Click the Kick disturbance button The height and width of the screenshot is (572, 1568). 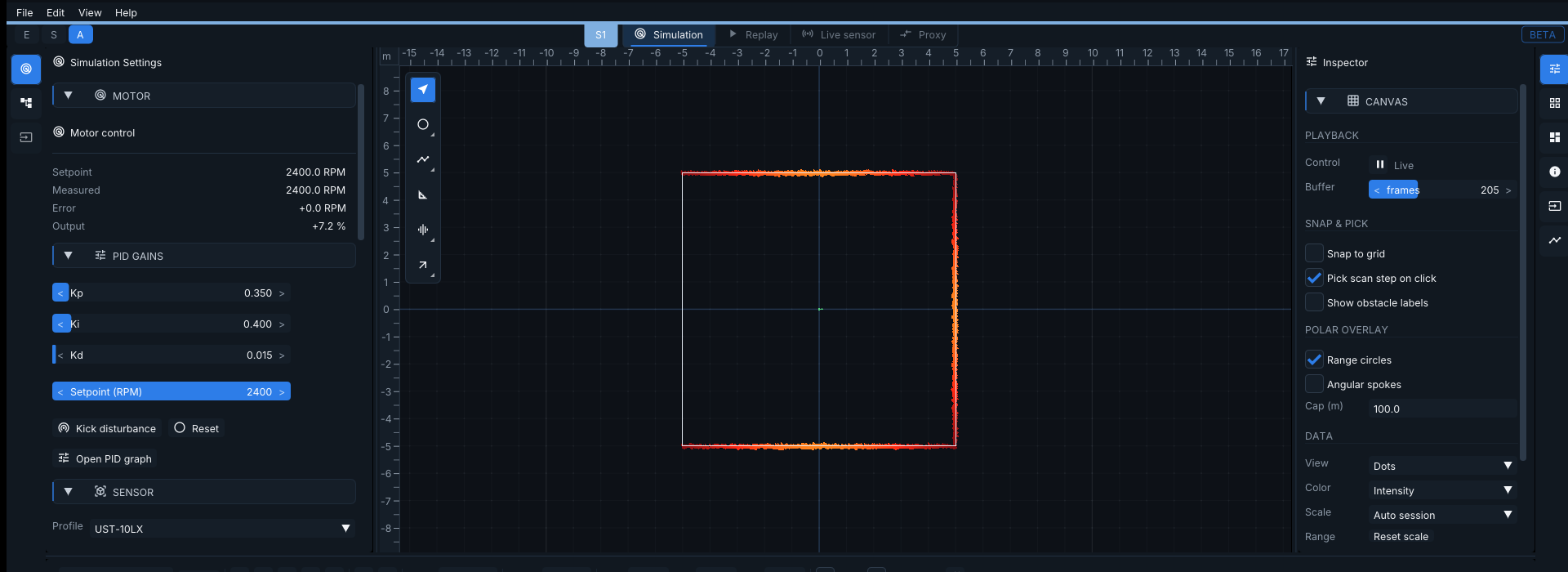(x=107, y=428)
